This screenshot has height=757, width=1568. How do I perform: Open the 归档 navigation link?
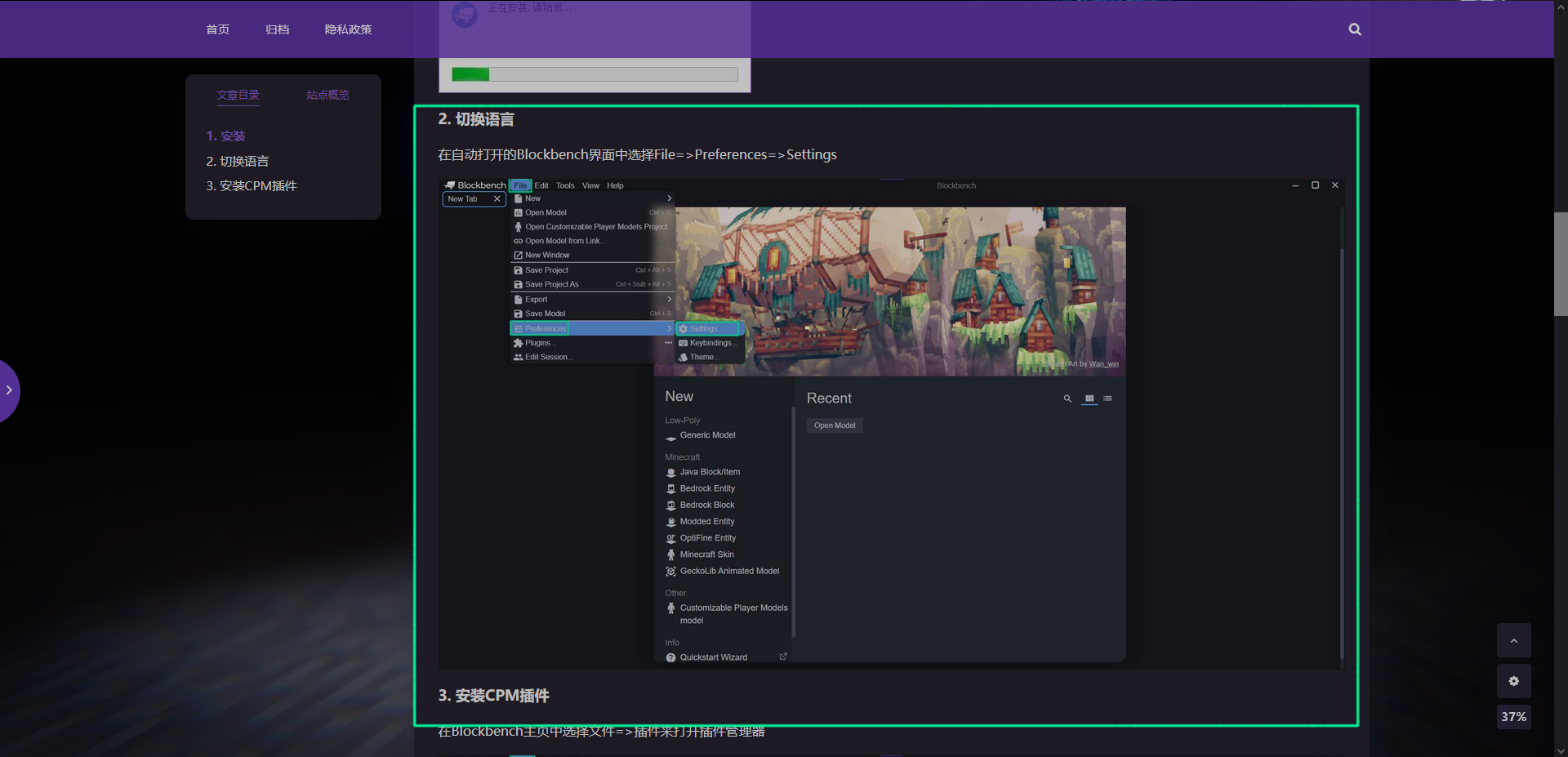[277, 29]
